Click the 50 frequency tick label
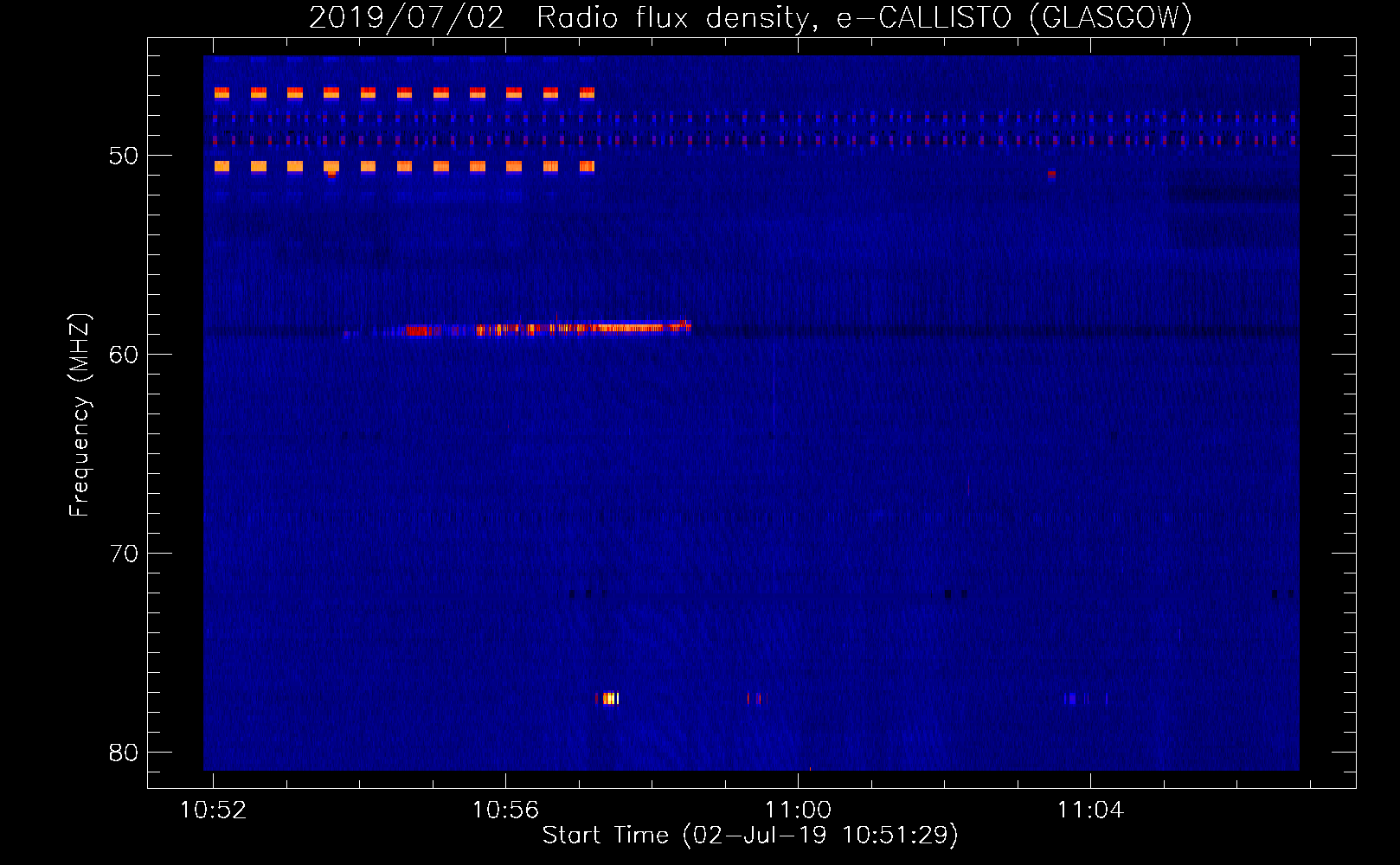Screen dimensions: 1400x865 124,156
